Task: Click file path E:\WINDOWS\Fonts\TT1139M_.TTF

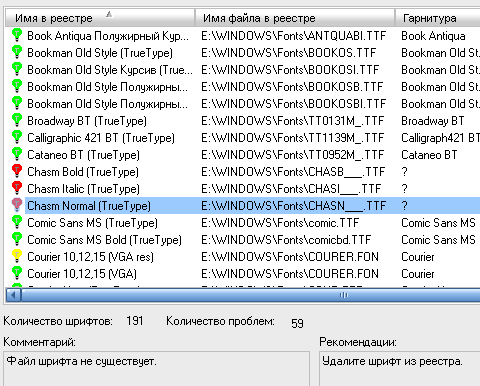Action: pos(293,138)
